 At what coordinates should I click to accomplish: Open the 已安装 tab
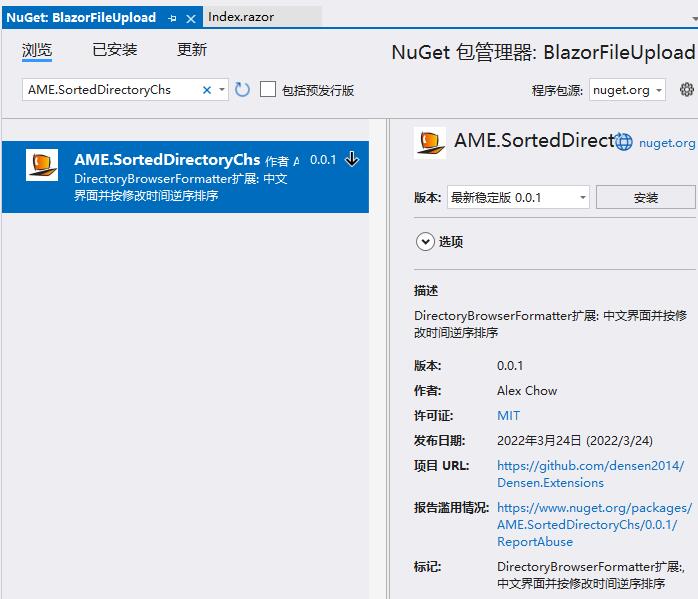pyautogui.click(x=115, y=49)
